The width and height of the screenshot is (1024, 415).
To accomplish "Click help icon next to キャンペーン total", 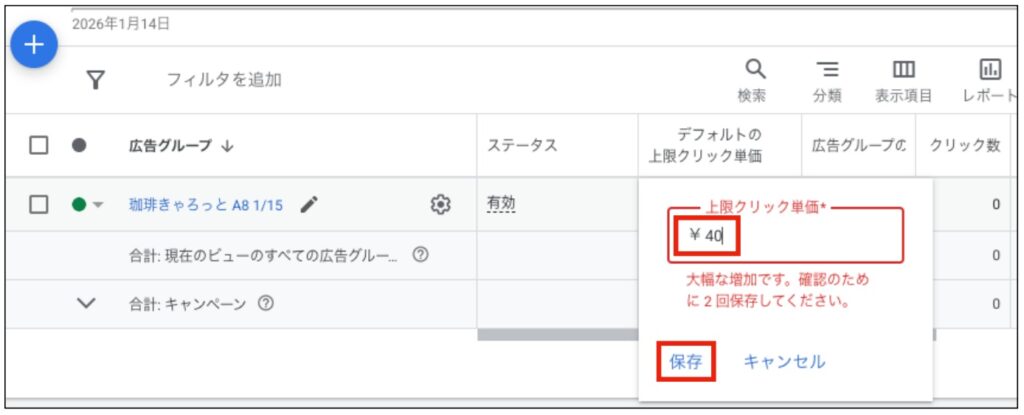I will pyautogui.click(x=265, y=304).
